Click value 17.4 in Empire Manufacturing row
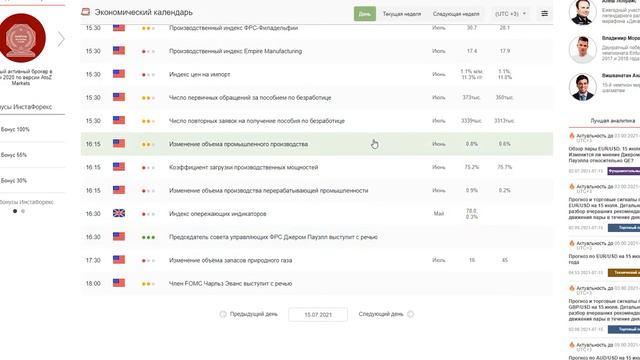Screen dimensions: 640x360 (472, 51)
